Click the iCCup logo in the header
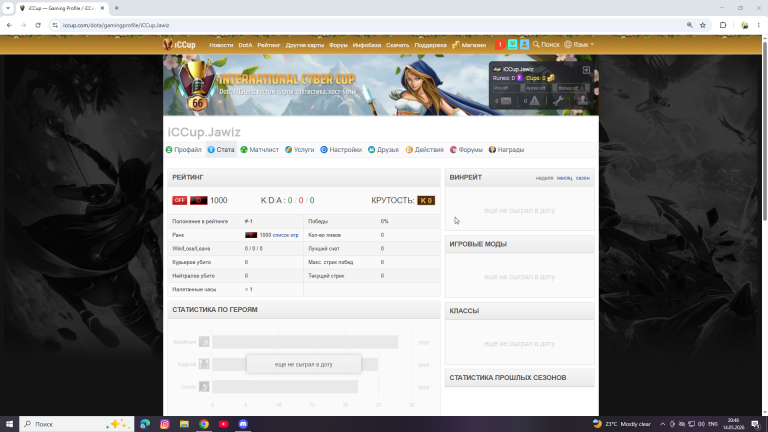The width and height of the screenshot is (768, 432). [179, 45]
